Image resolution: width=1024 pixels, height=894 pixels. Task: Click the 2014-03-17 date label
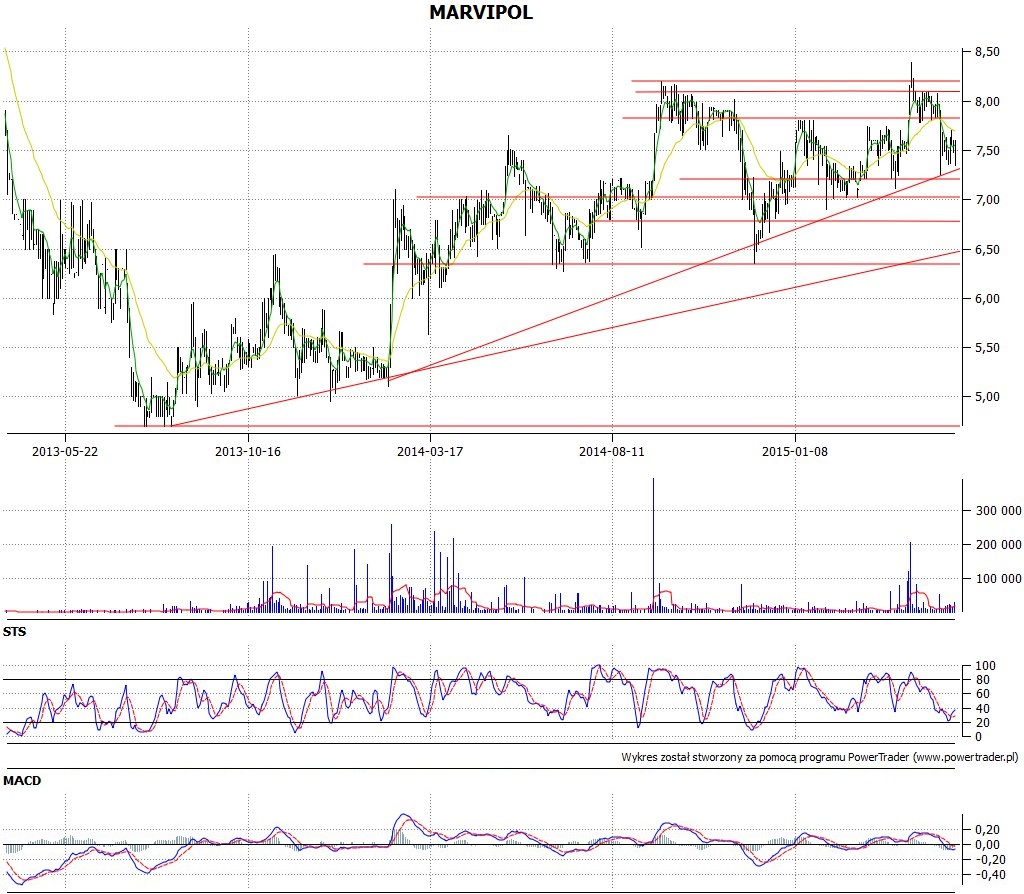tap(430, 451)
